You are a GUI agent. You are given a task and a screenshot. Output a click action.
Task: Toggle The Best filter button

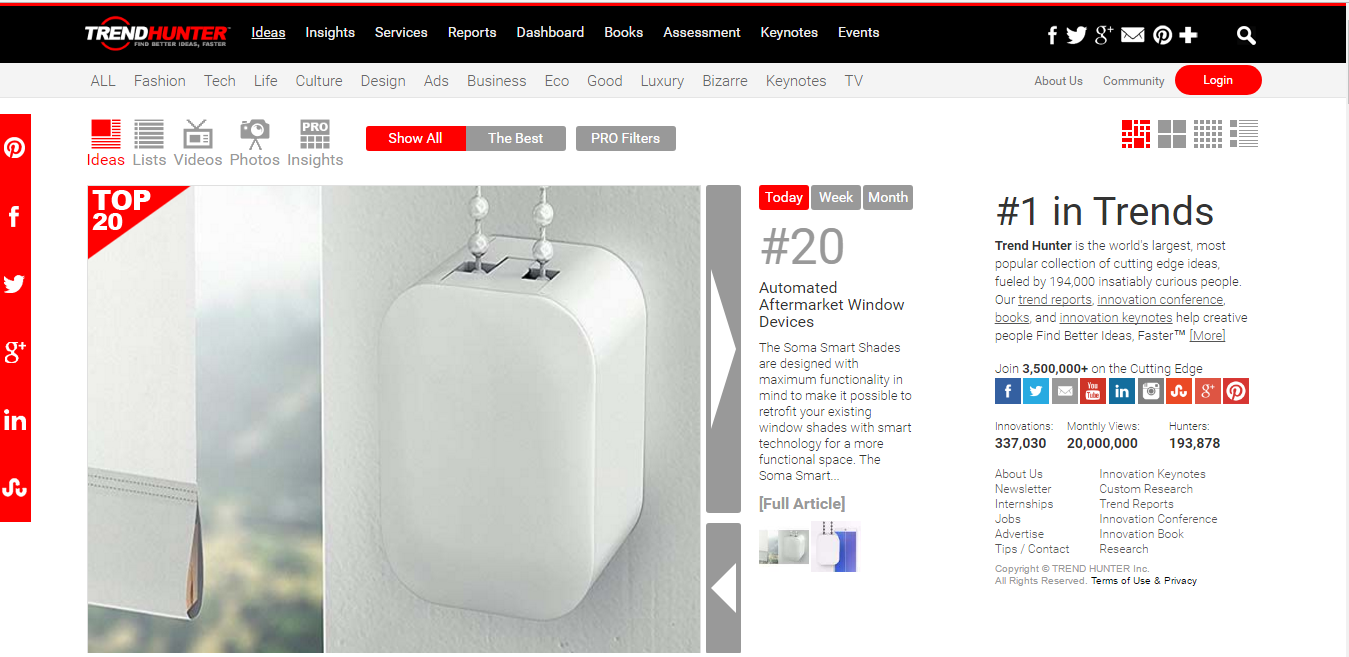click(516, 138)
